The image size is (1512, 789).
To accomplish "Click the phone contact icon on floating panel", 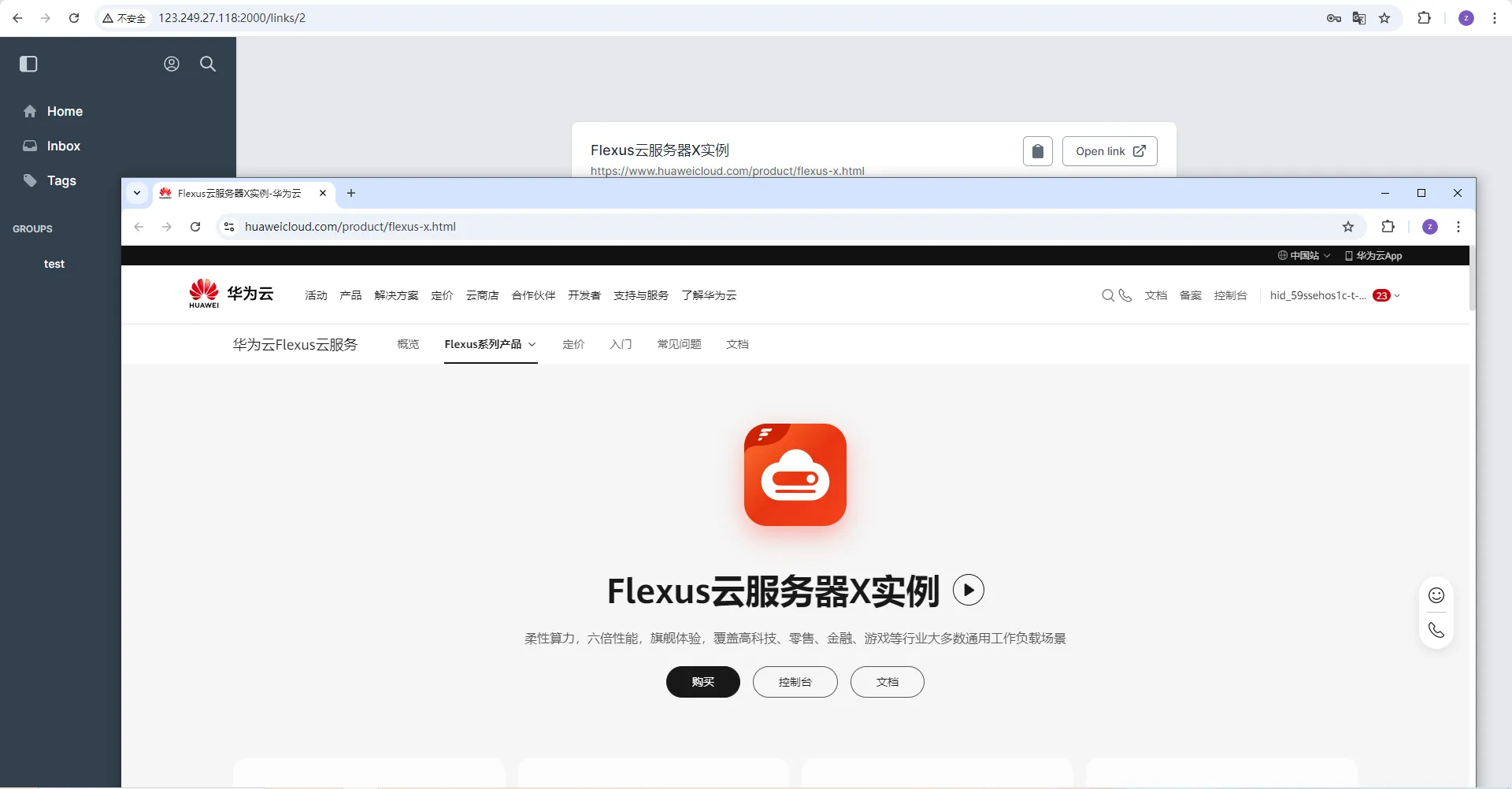I will [1436, 630].
